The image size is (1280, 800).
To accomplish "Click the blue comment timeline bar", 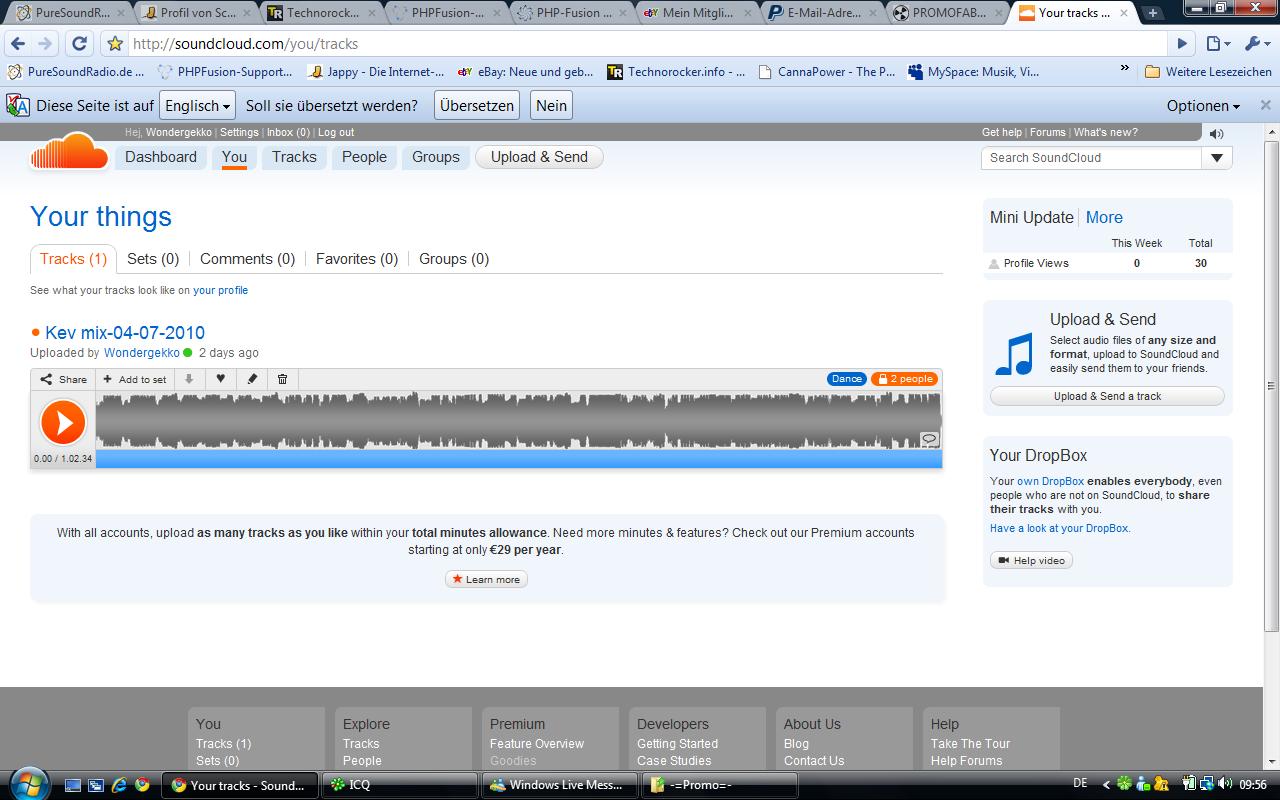I will click(518, 458).
